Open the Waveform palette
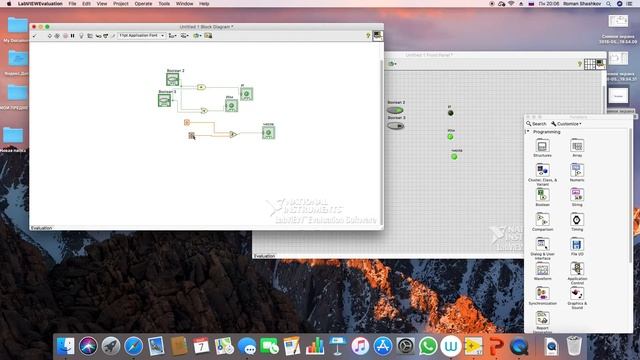Screen dimensions: 640x360 coord(542,269)
